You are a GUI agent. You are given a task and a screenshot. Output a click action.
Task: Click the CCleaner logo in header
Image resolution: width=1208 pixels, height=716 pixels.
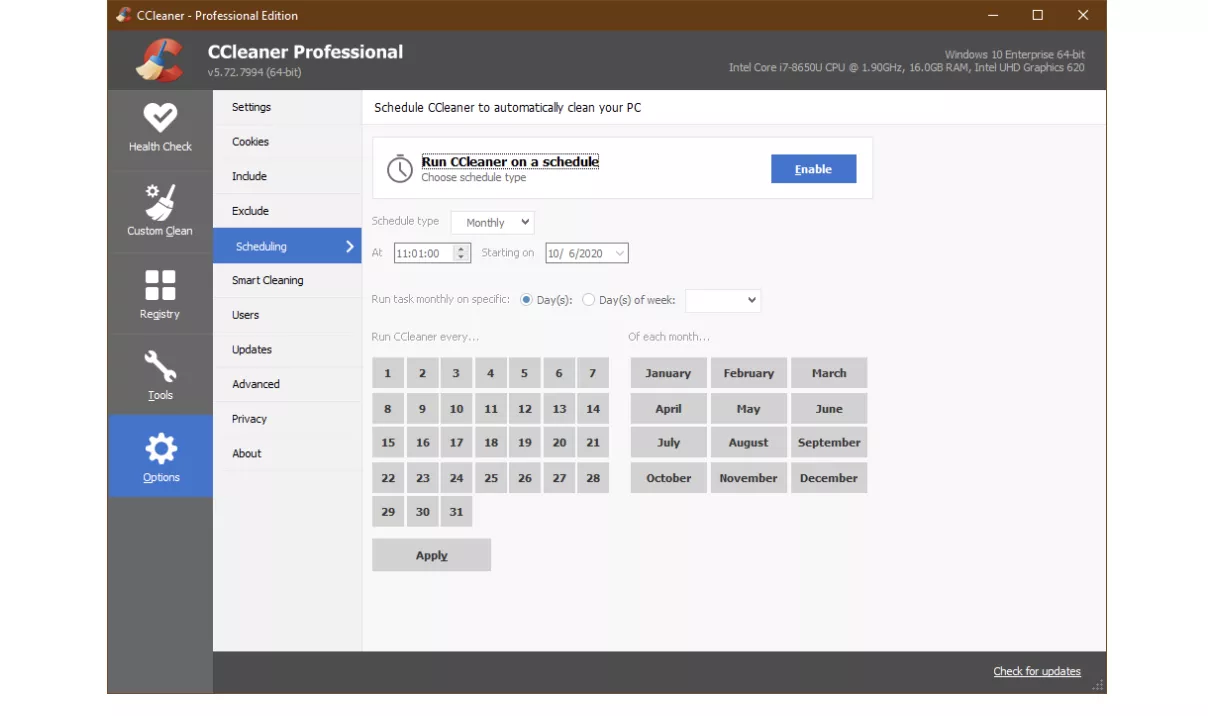(x=160, y=60)
